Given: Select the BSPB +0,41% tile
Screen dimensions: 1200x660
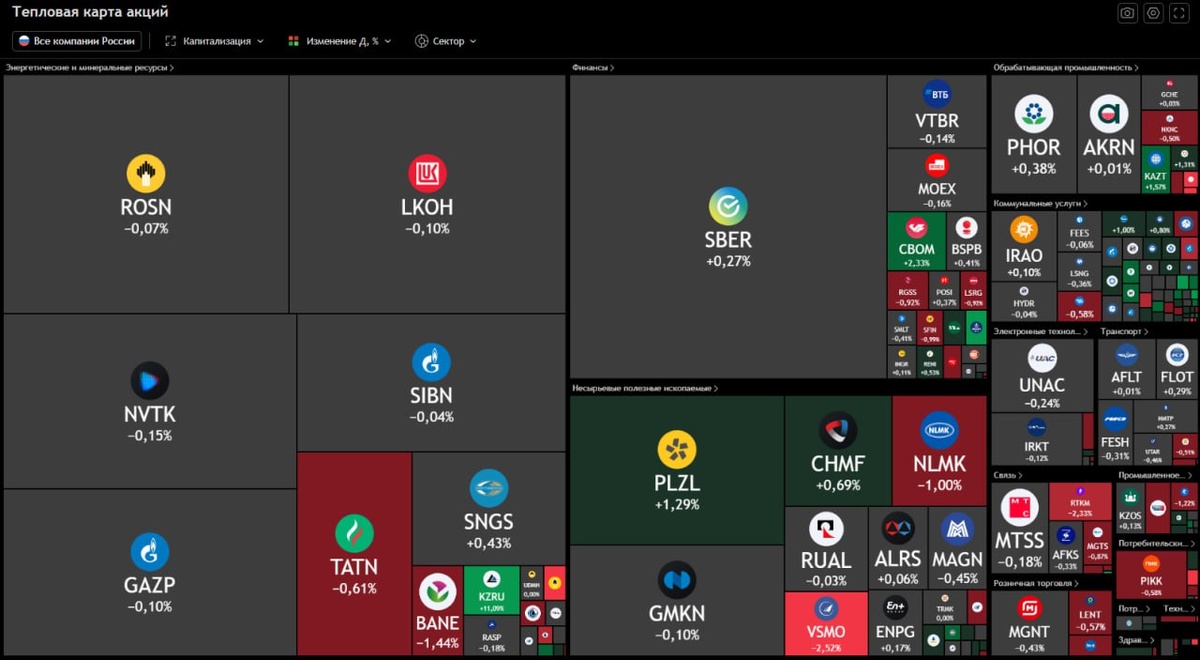Looking at the screenshot, I should [967, 241].
